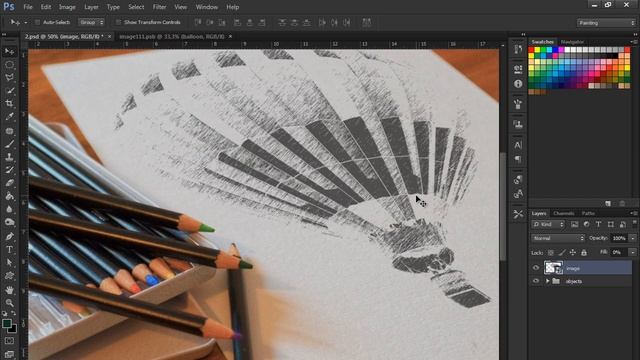The height and width of the screenshot is (360, 640).
Task: Select the Horizontal Type tool
Action: 9,249
